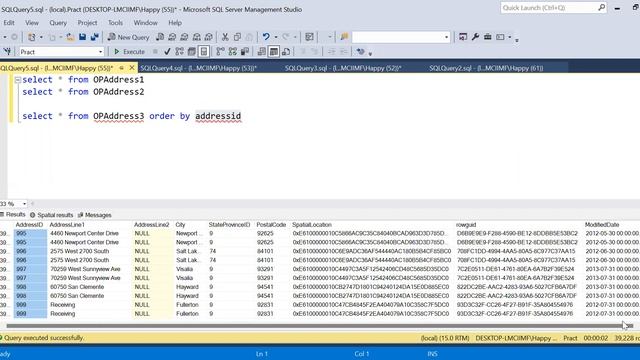Viewport: 640px width, 360px height.
Task: Click the icon right of the Redo dropdown
Action: point(309,37)
